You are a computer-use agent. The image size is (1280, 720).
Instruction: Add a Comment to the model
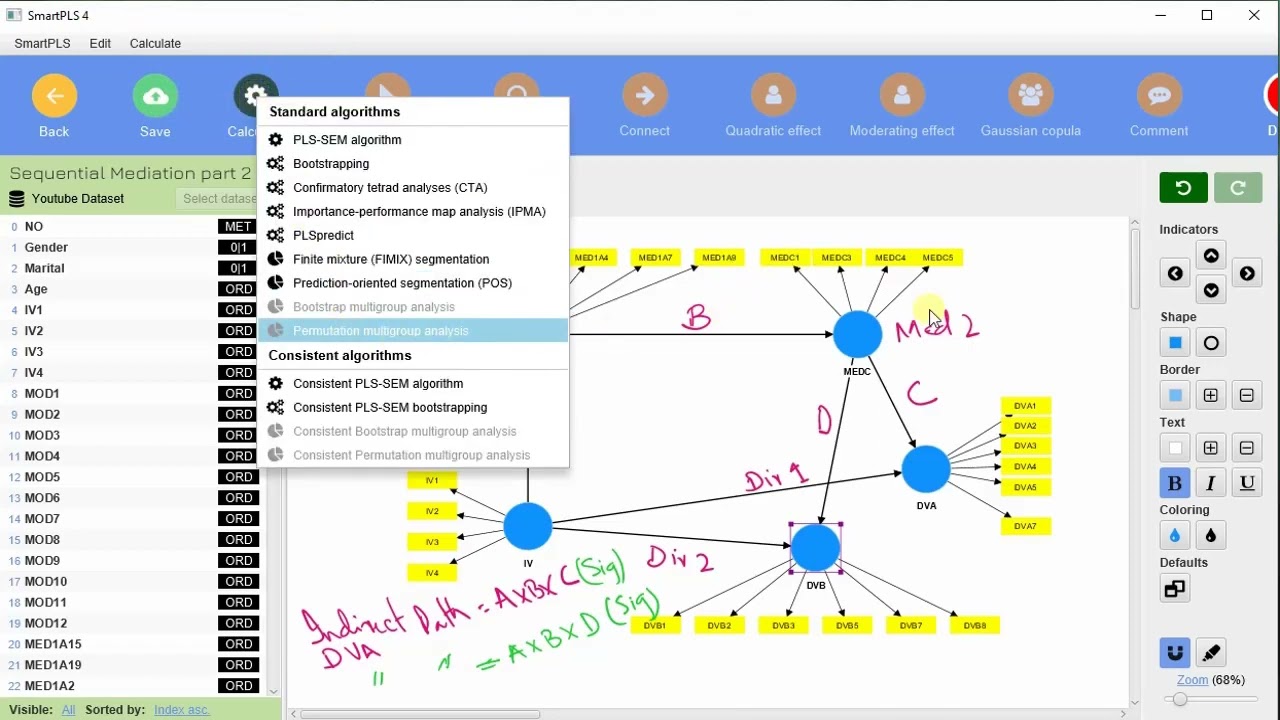point(1159,97)
